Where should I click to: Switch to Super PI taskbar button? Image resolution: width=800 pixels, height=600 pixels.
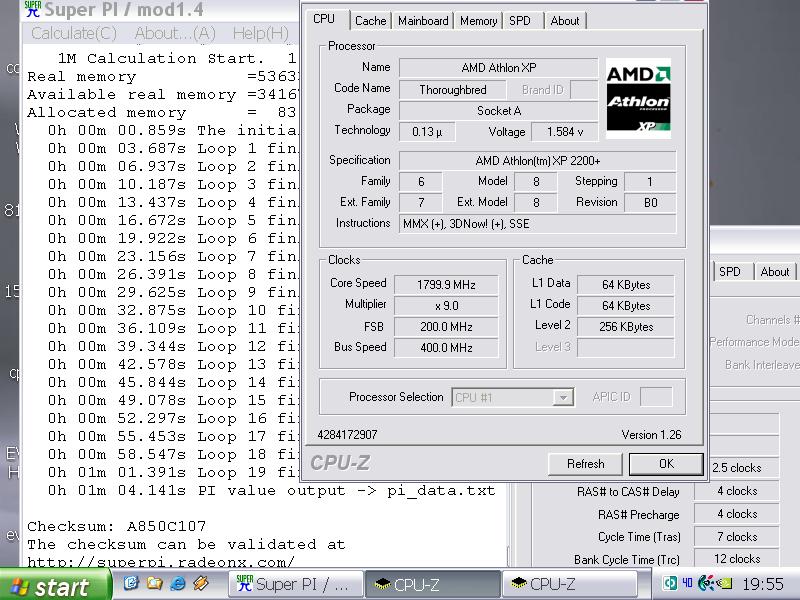tap(296, 584)
